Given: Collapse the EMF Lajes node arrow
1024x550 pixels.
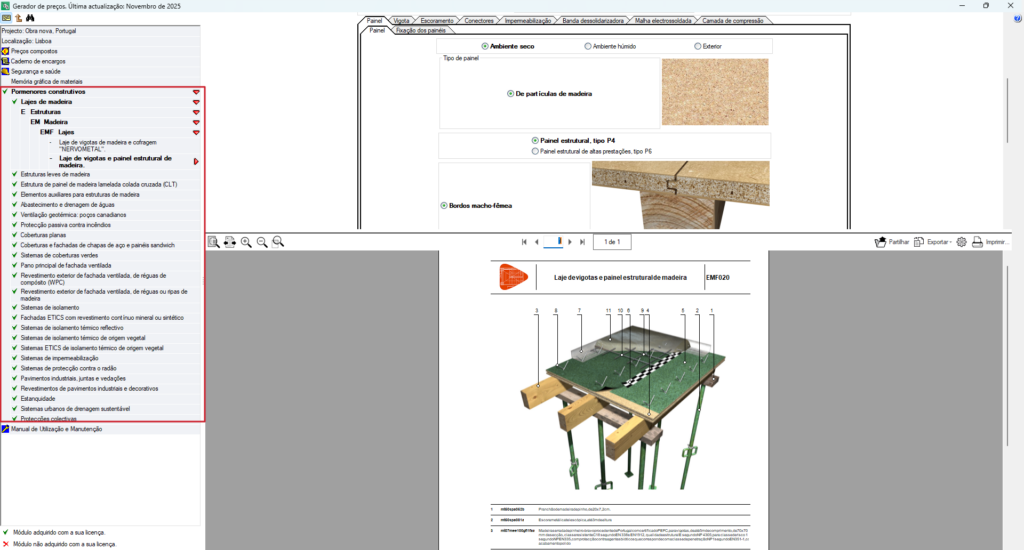Looking at the screenshot, I should coord(196,133).
